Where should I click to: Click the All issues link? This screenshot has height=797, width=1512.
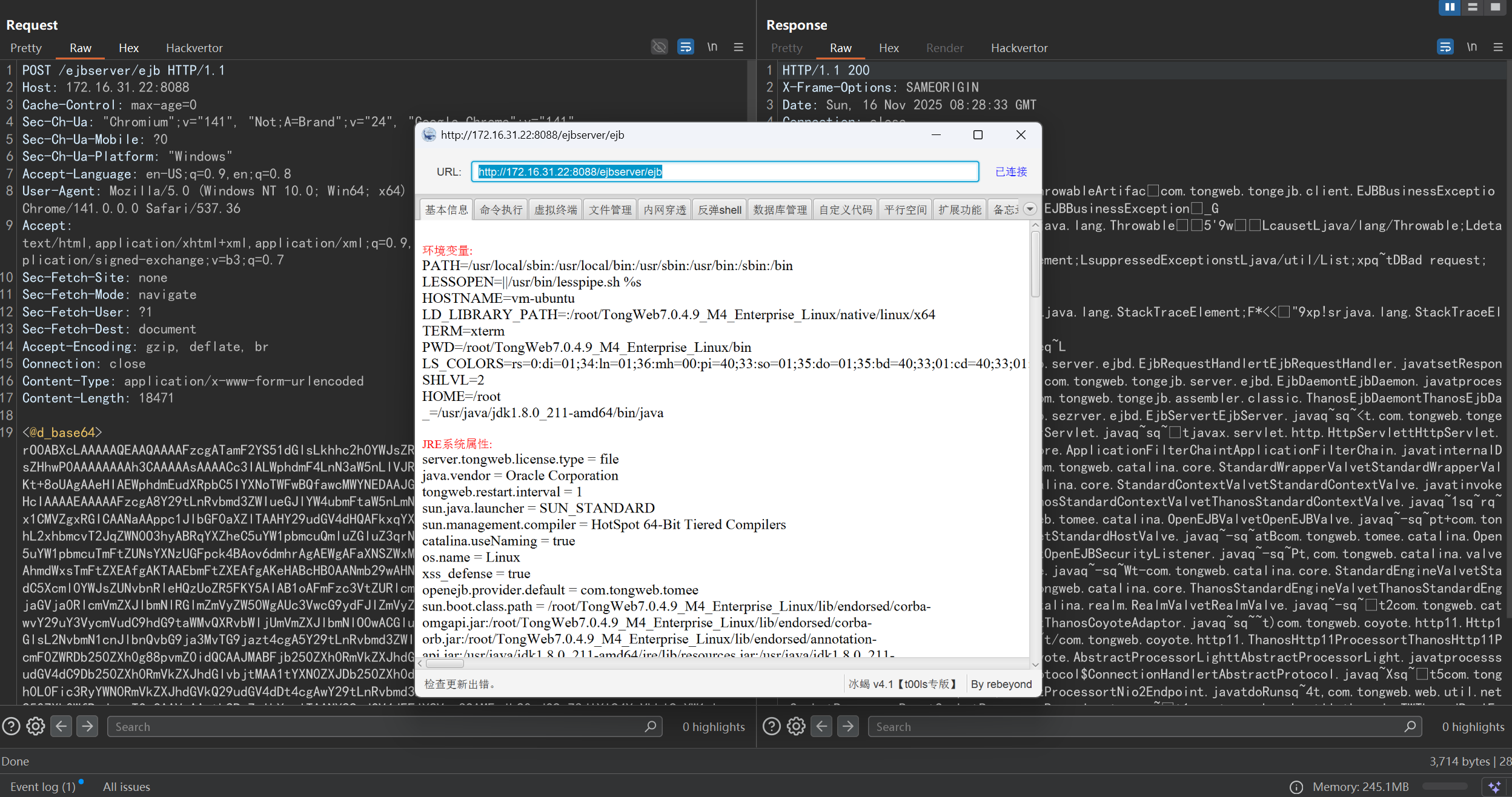(127, 786)
